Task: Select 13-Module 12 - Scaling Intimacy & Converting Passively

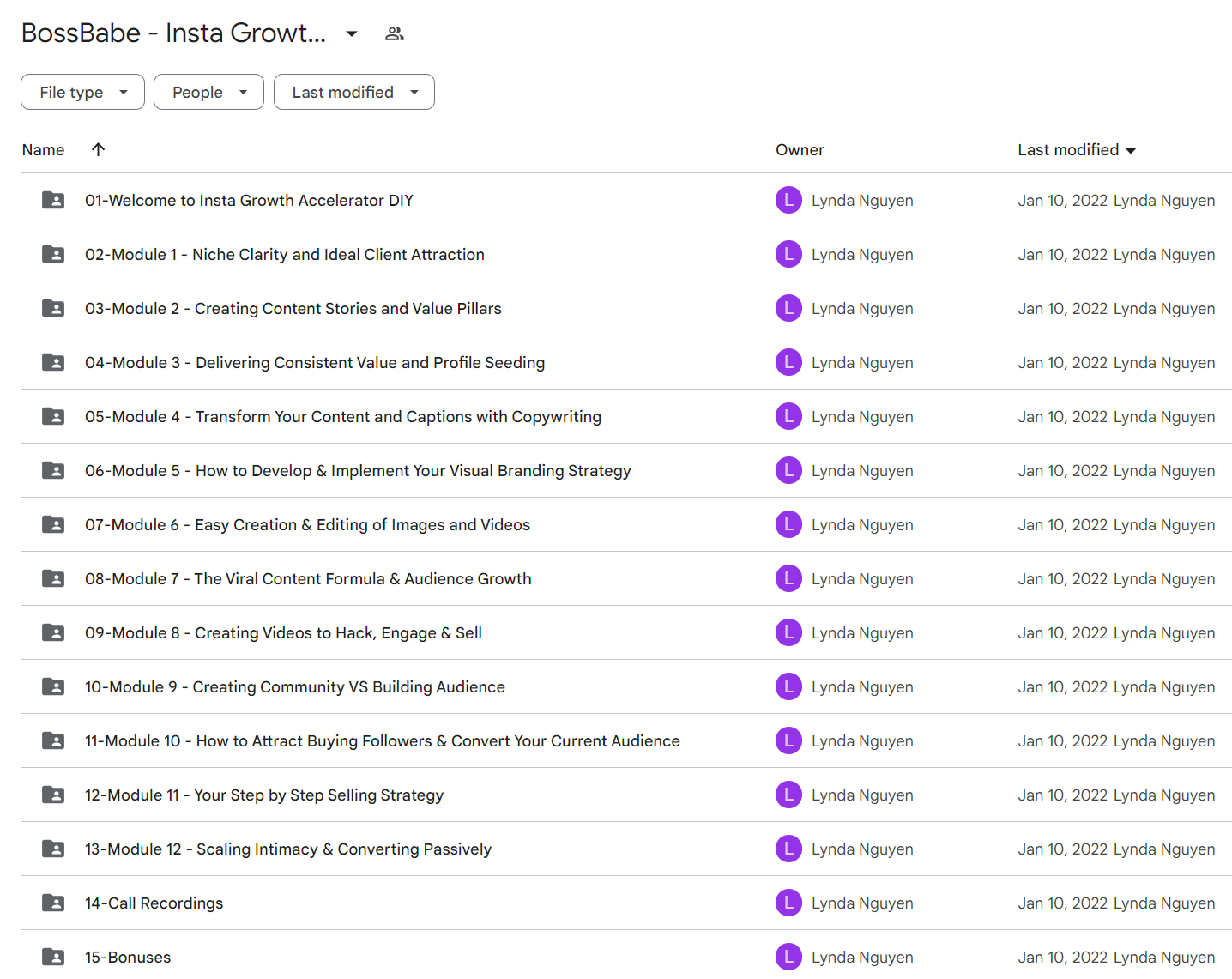Action: tap(288, 849)
